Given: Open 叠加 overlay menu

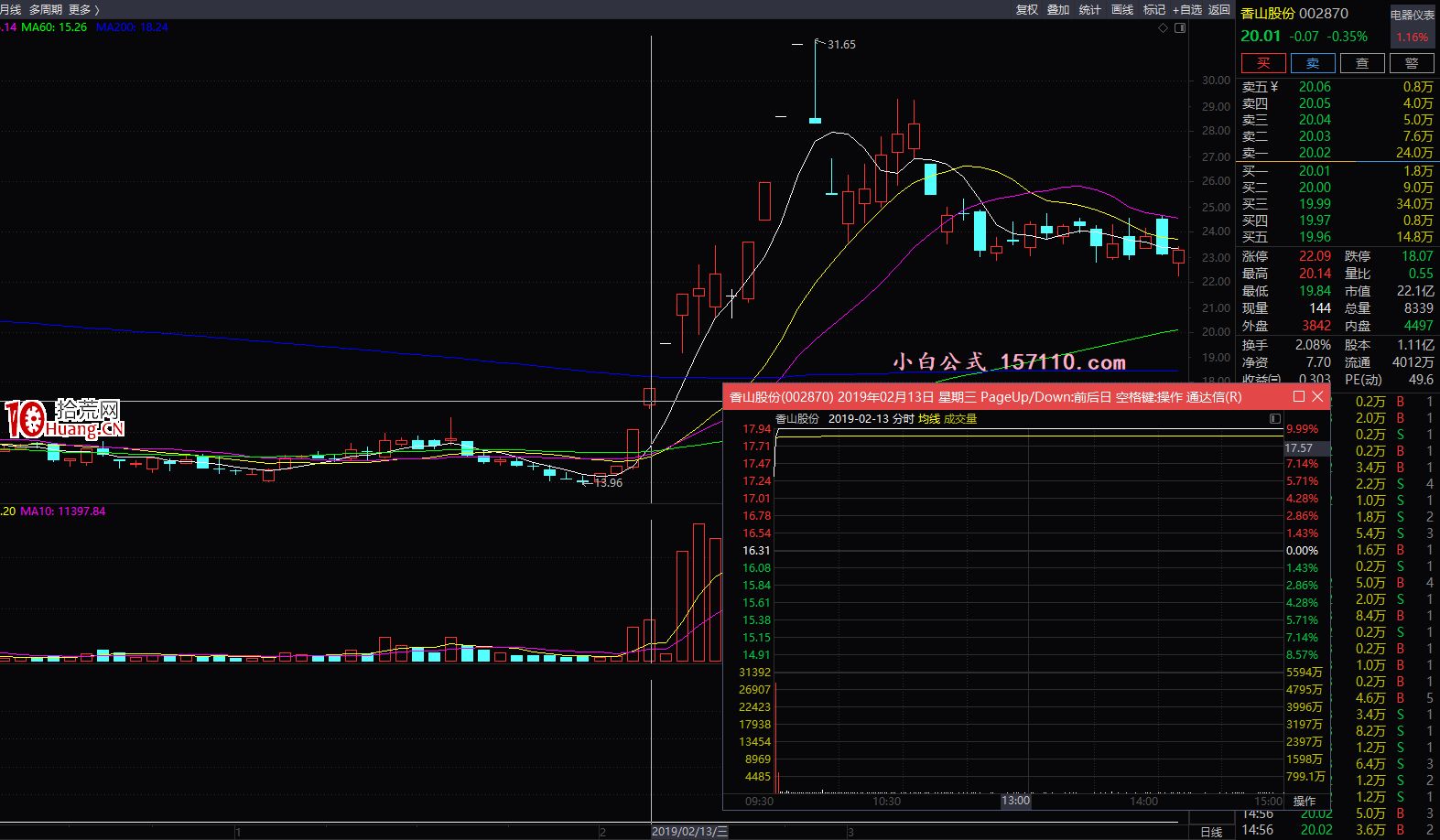Looking at the screenshot, I should click(x=1058, y=9).
